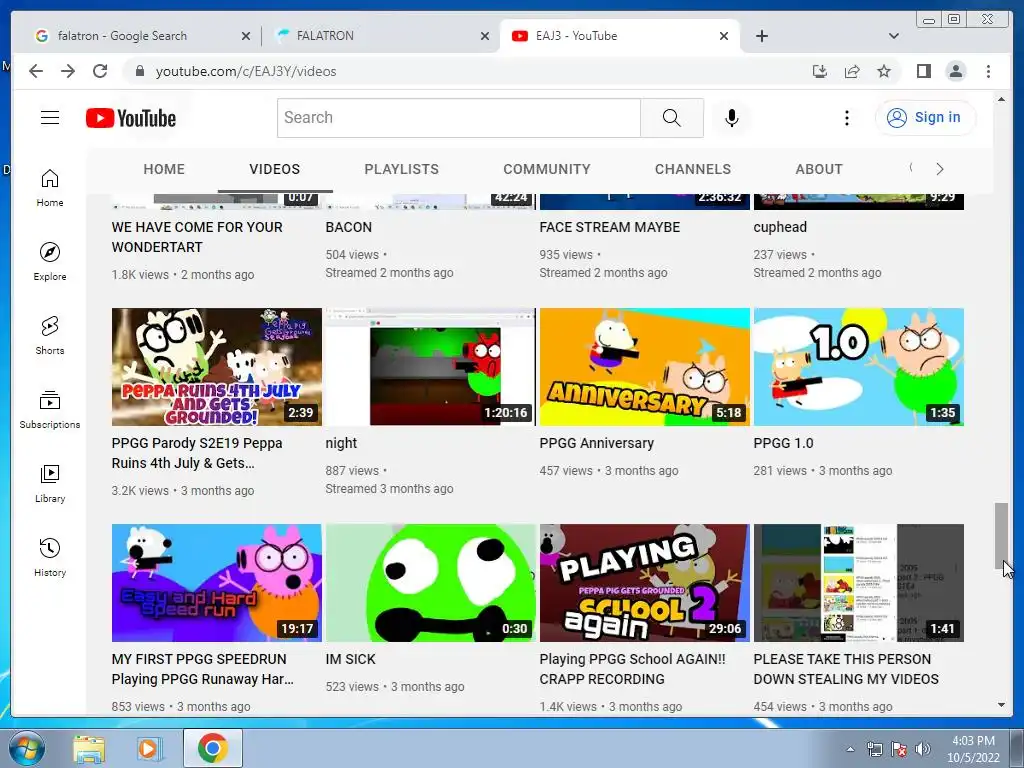1024x768 pixels.
Task: Close the falatron Google Search tab
Action: [246, 36]
